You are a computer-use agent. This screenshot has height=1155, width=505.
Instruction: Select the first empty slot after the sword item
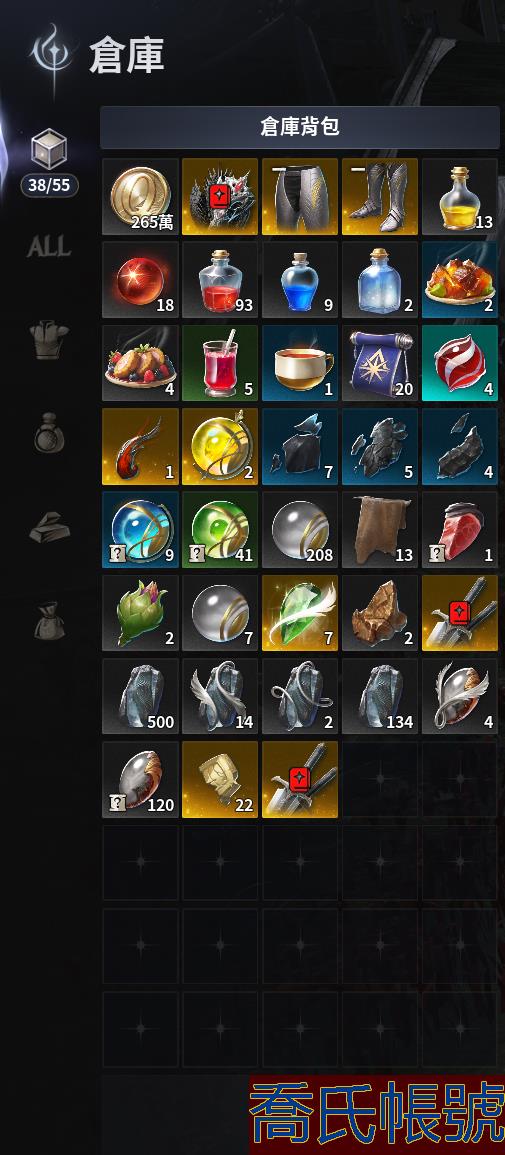click(379, 779)
